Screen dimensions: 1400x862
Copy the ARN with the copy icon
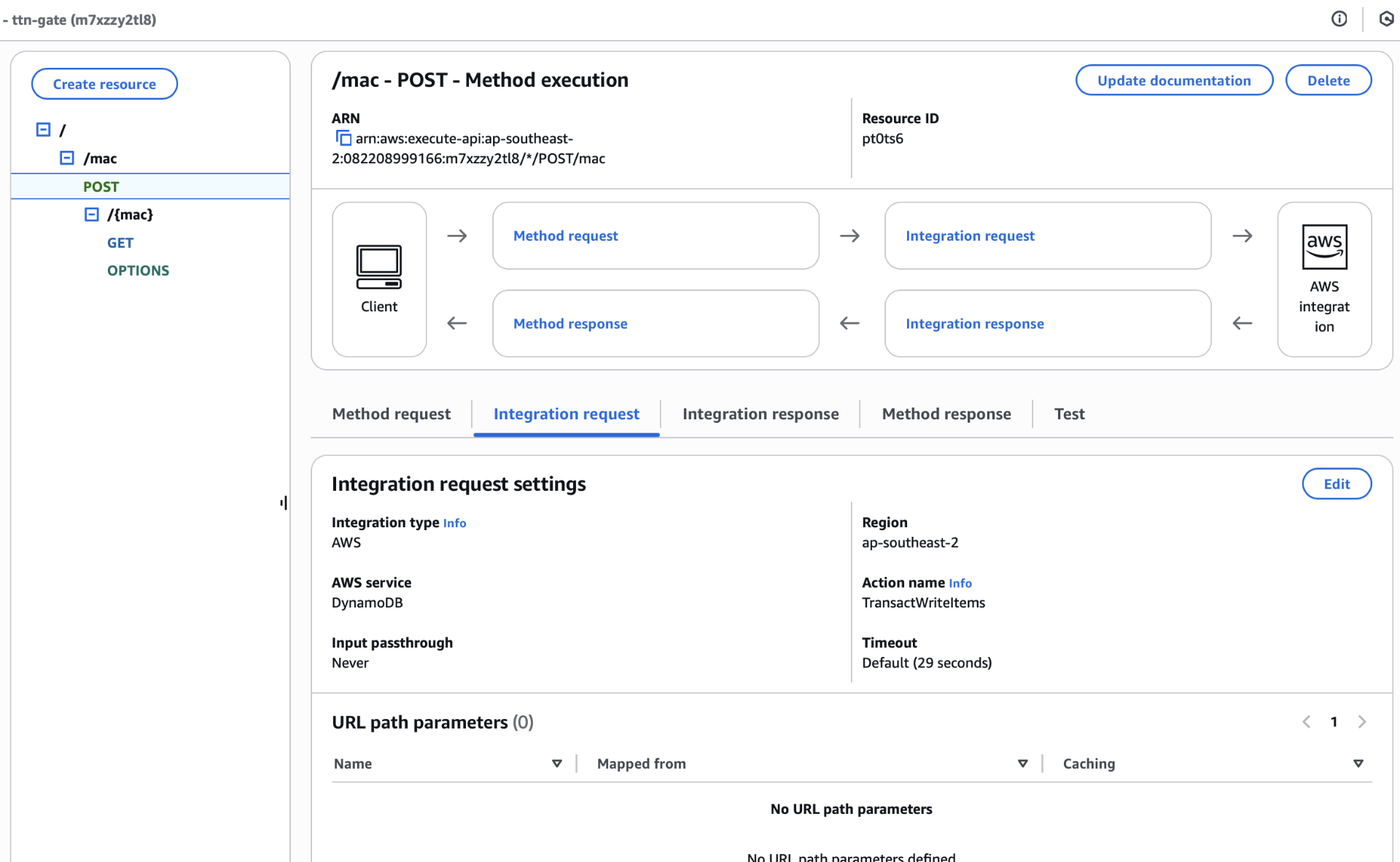pyautogui.click(x=343, y=138)
